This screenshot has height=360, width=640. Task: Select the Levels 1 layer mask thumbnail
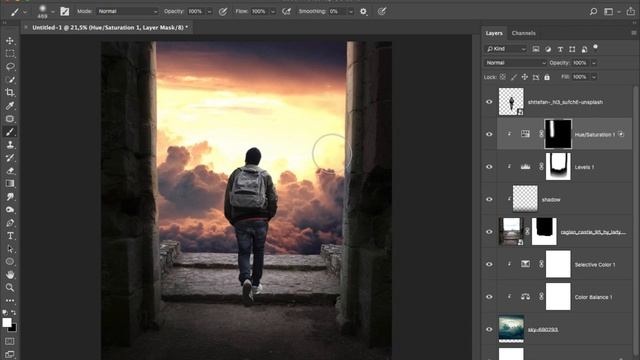[558, 167]
